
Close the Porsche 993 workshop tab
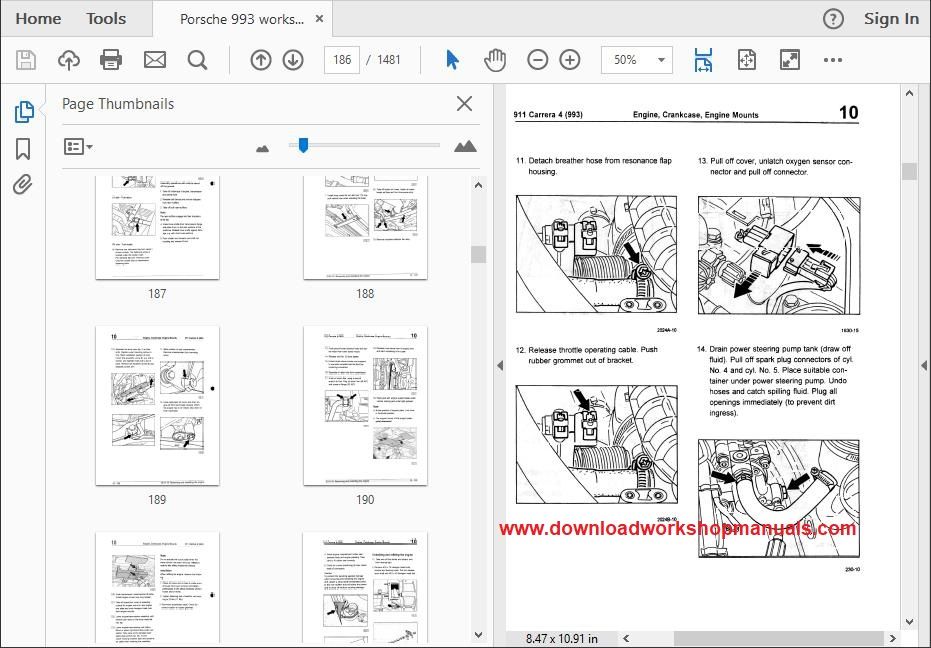coord(319,19)
